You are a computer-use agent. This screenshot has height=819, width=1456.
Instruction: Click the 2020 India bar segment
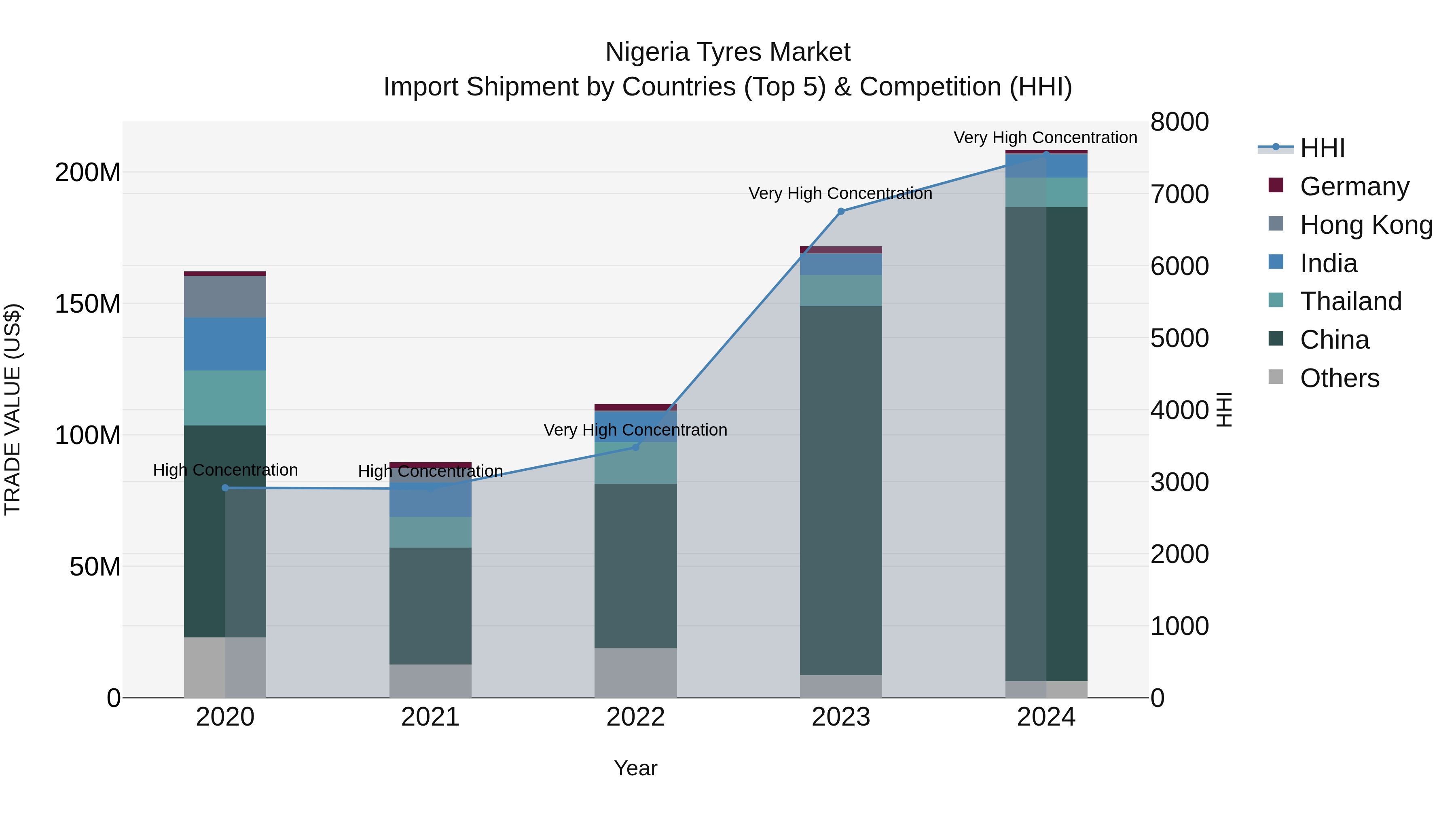[225, 344]
